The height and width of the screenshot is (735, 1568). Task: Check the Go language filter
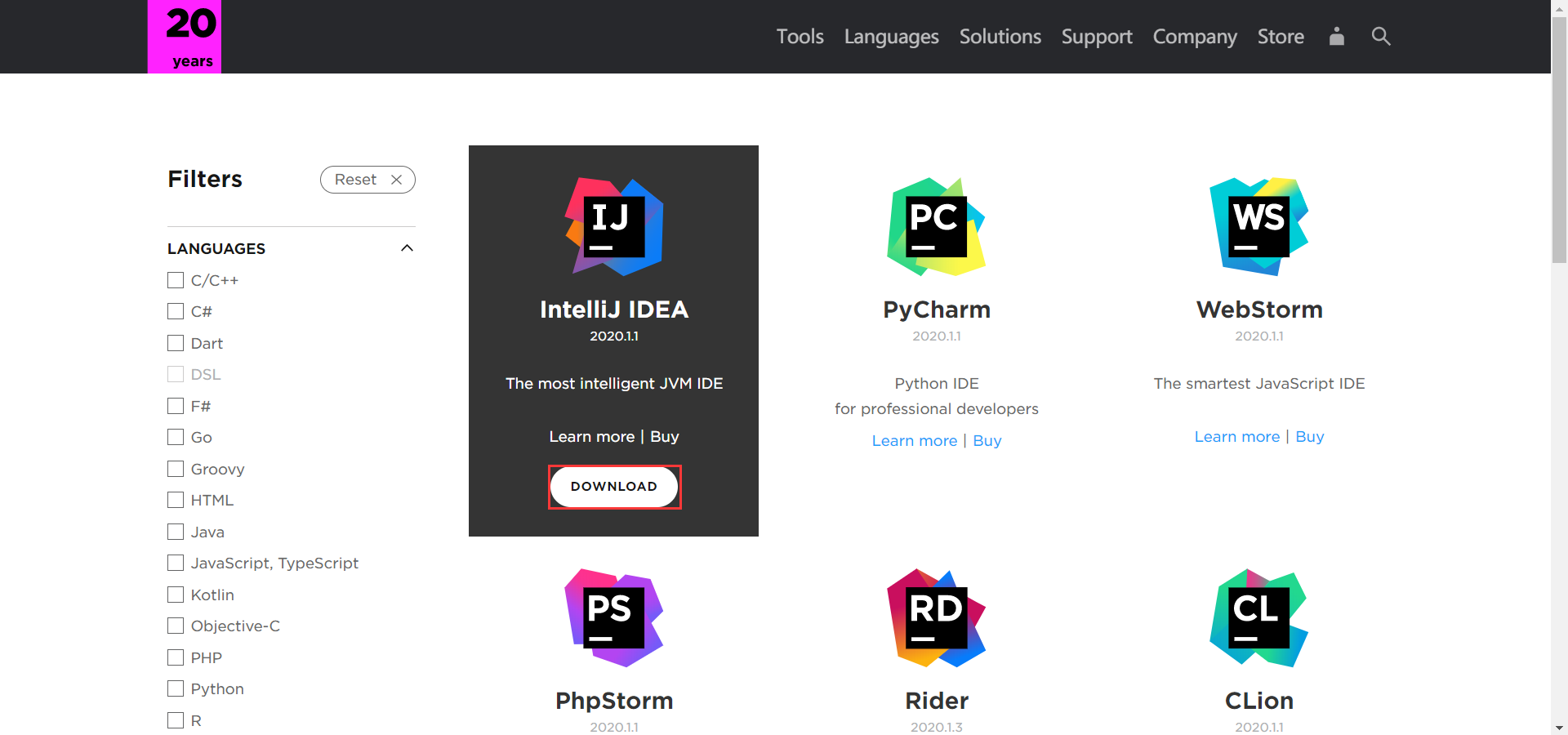tap(176, 437)
